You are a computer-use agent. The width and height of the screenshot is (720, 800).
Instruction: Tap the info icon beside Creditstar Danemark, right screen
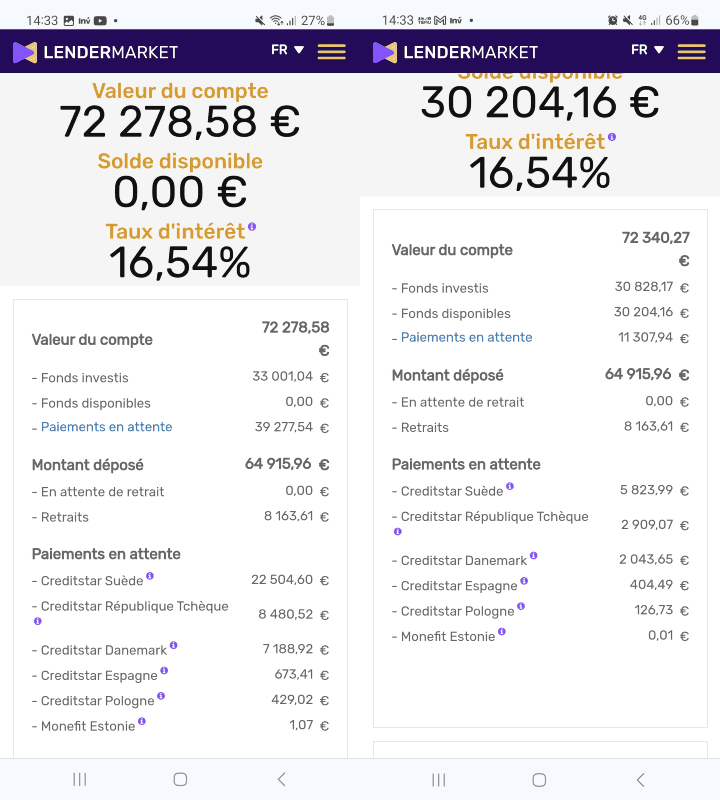533,555
